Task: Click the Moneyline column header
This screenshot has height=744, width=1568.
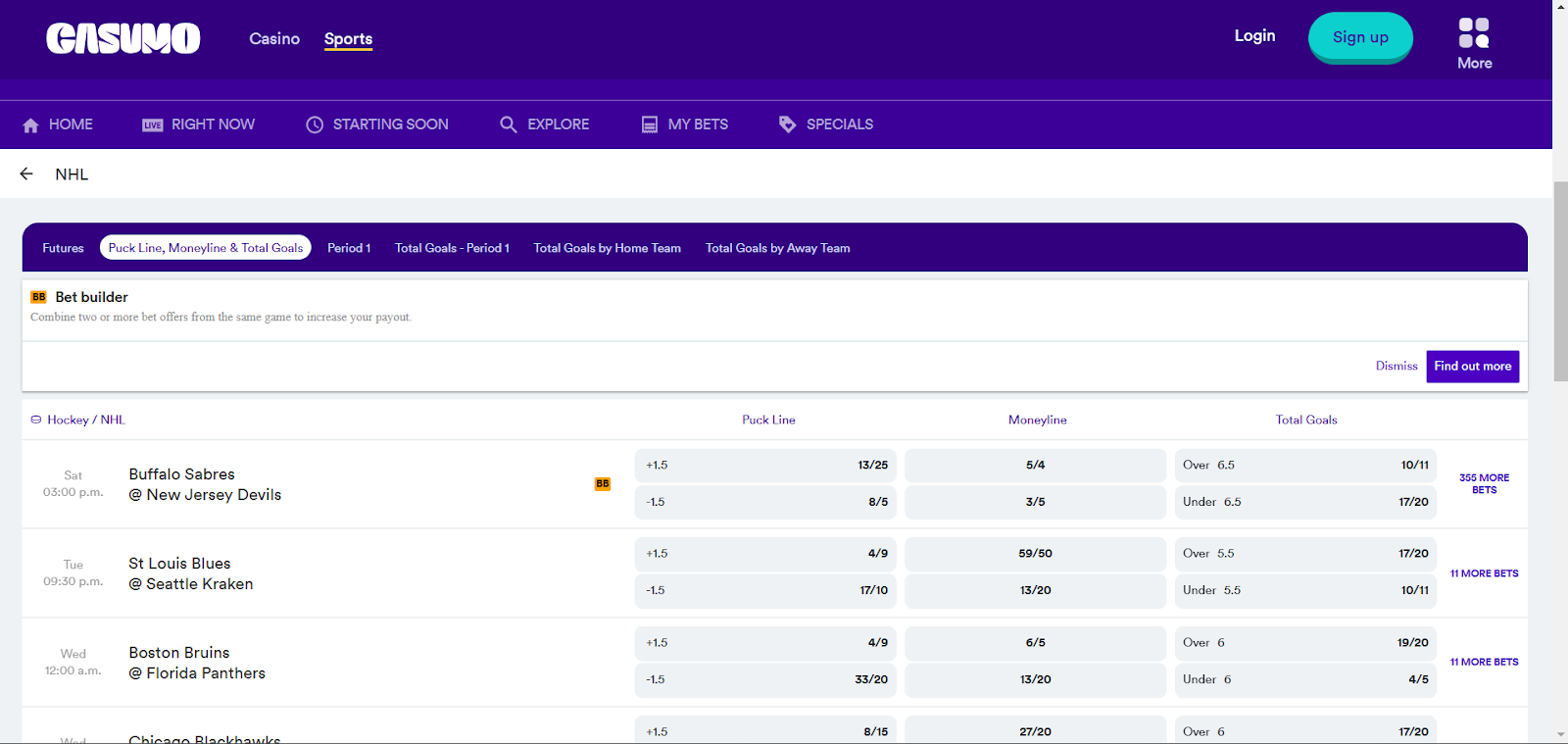Action: (1038, 420)
